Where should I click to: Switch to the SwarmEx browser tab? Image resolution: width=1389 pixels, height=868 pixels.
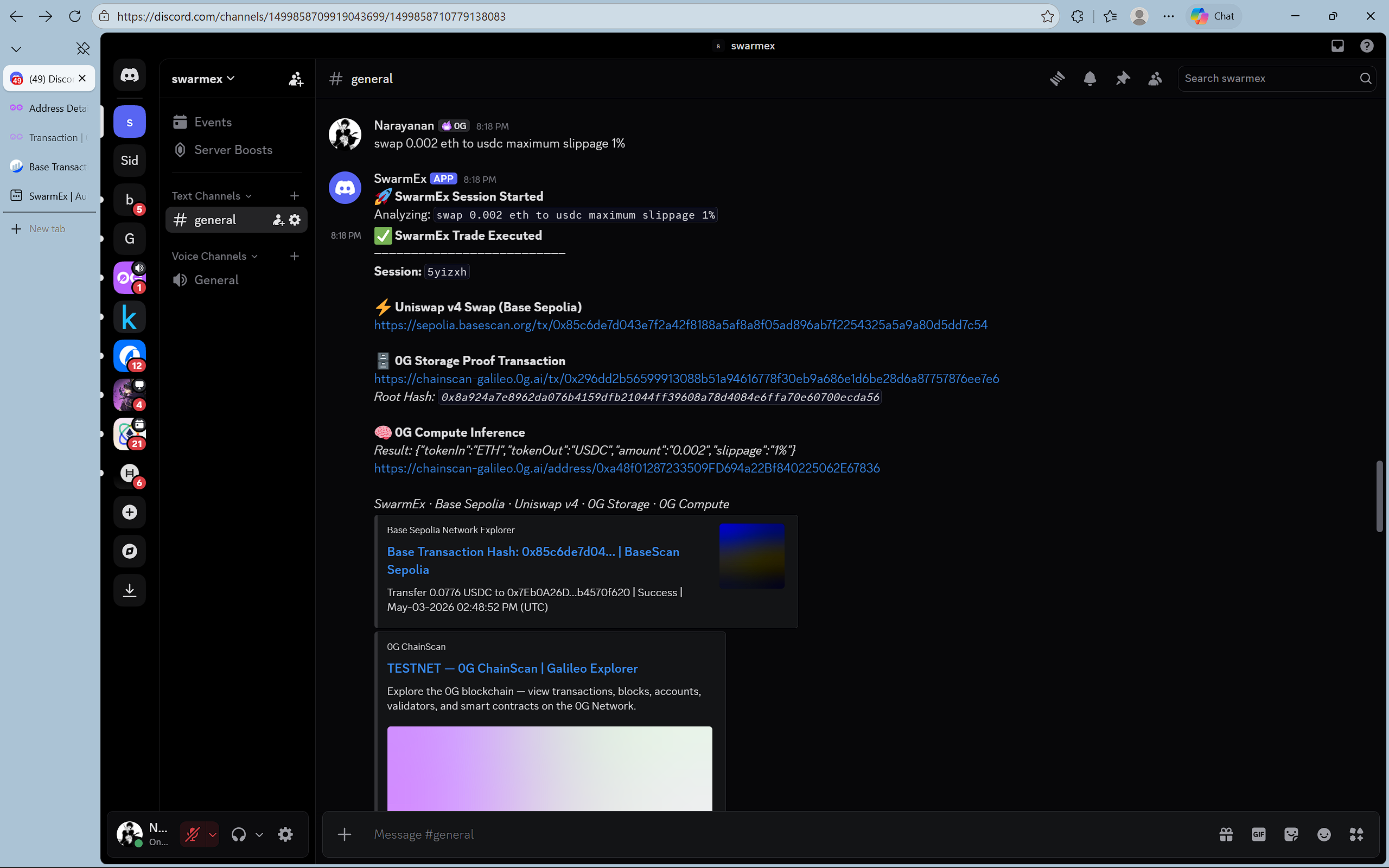[49, 196]
